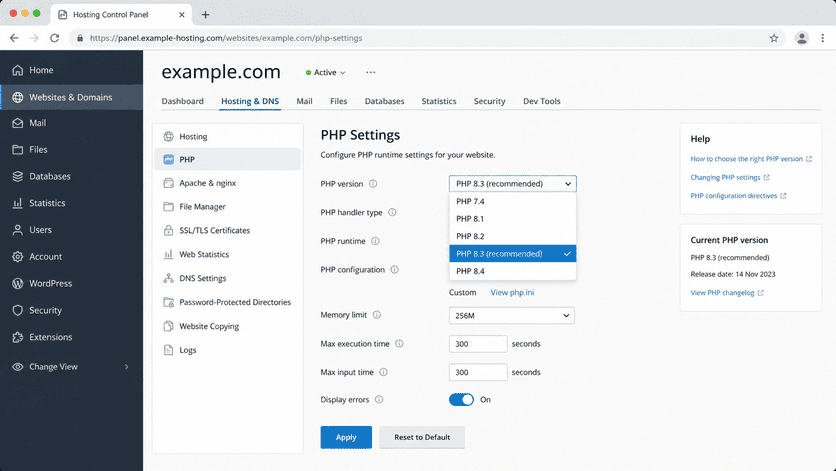Image resolution: width=836 pixels, height=471 pixels.
Task: Click the PHP icon in the submenu
Action: tap(168, 159)
